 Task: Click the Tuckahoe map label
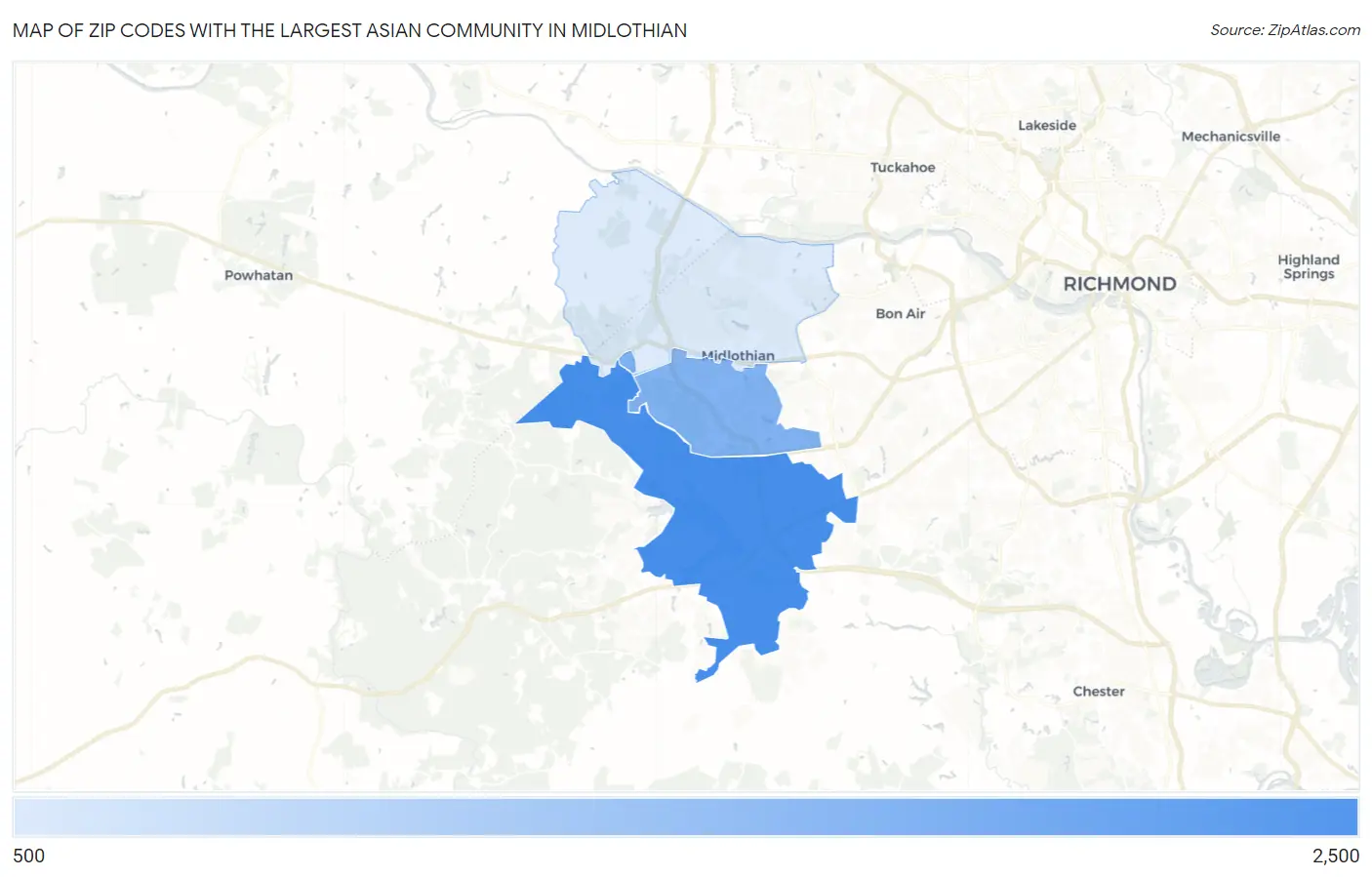[x=903, y=167]
